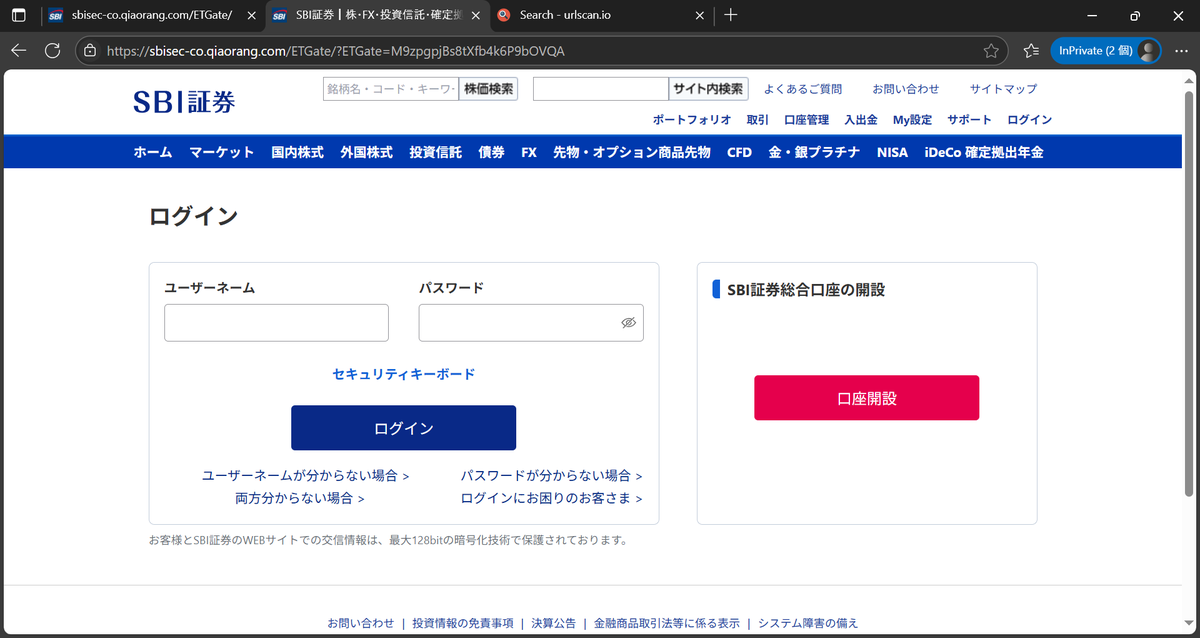
Task: Open 先物・オプション商品先物 menu
Action: 632,152
